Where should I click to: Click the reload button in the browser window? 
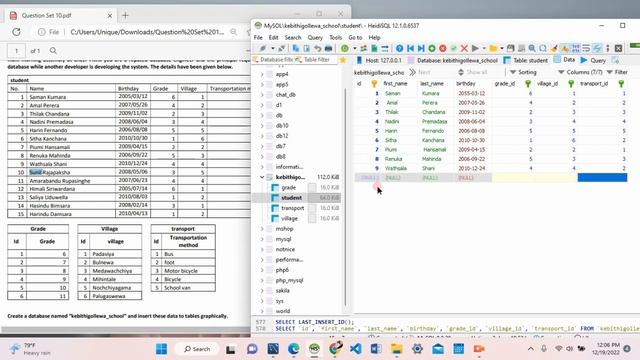[x=16, y=32]
